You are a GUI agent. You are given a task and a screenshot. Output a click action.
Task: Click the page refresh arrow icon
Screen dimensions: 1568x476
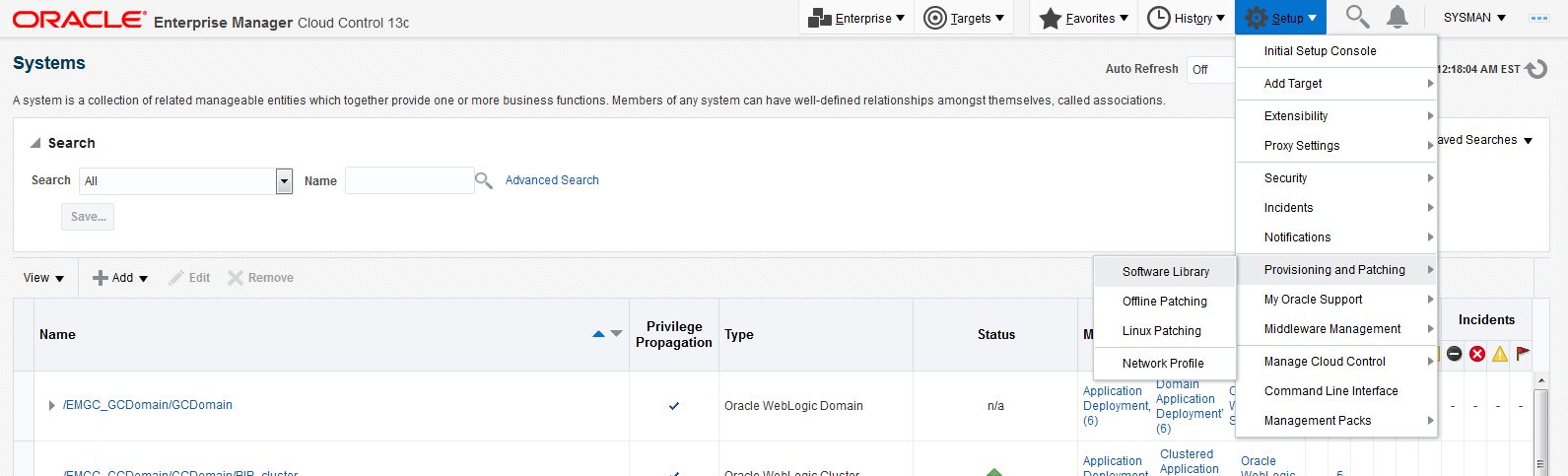1536,69
